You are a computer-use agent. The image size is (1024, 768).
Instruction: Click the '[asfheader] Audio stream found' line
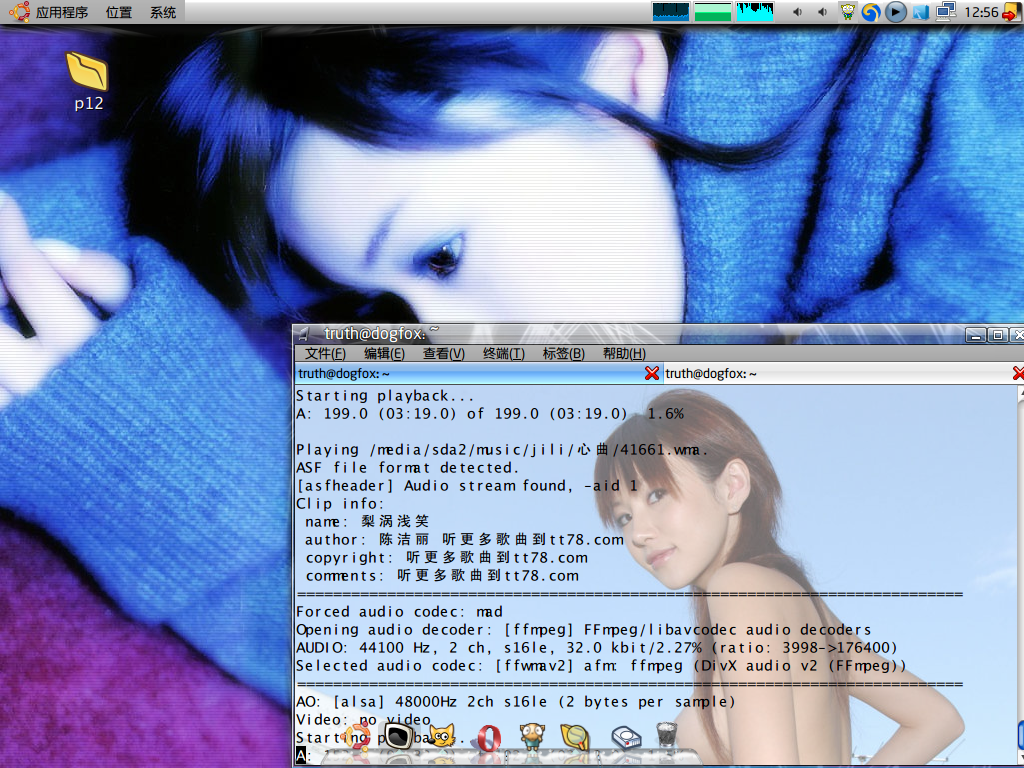(466, 486)
